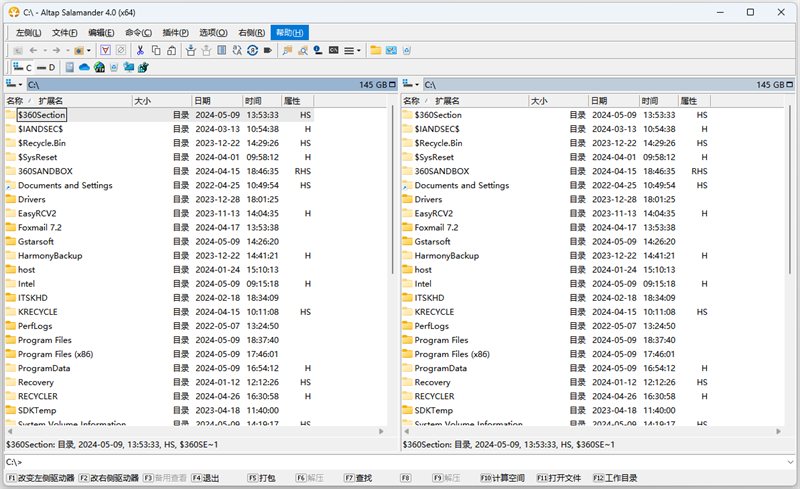Click F5 打包 button

pos(261,478)
